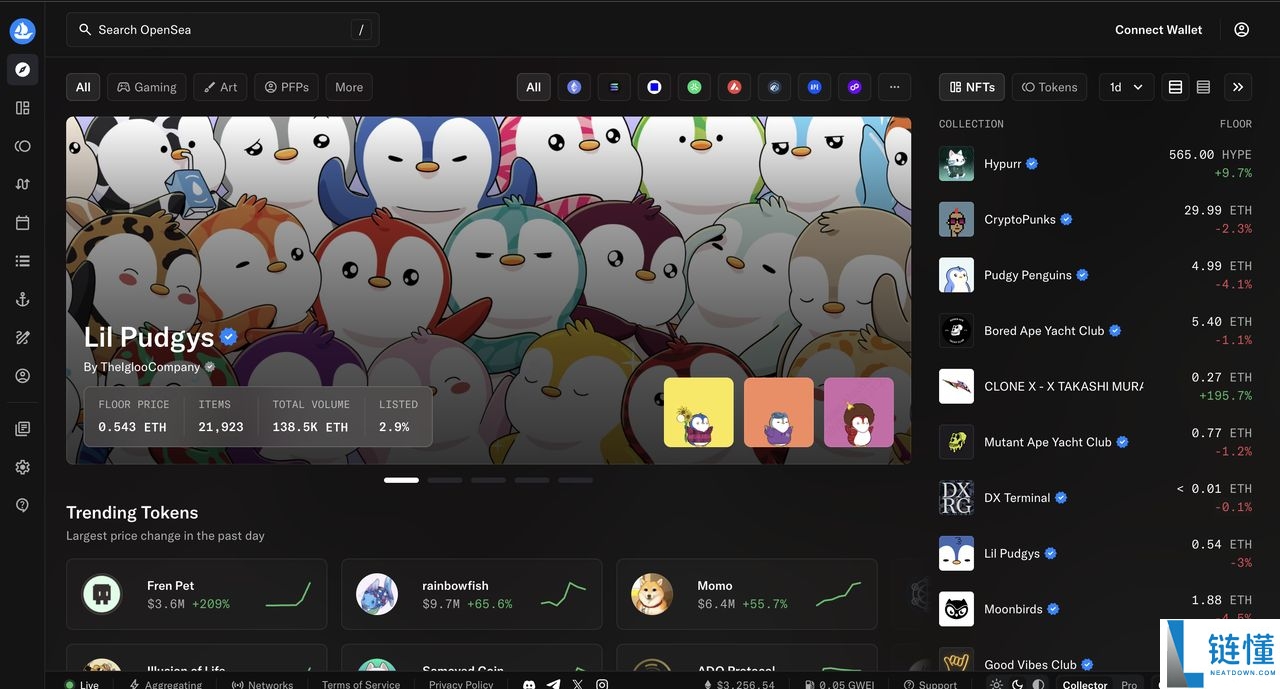1280x689 pixels.
Task: Select the Art category tab
Action: (x=221, y=87)
